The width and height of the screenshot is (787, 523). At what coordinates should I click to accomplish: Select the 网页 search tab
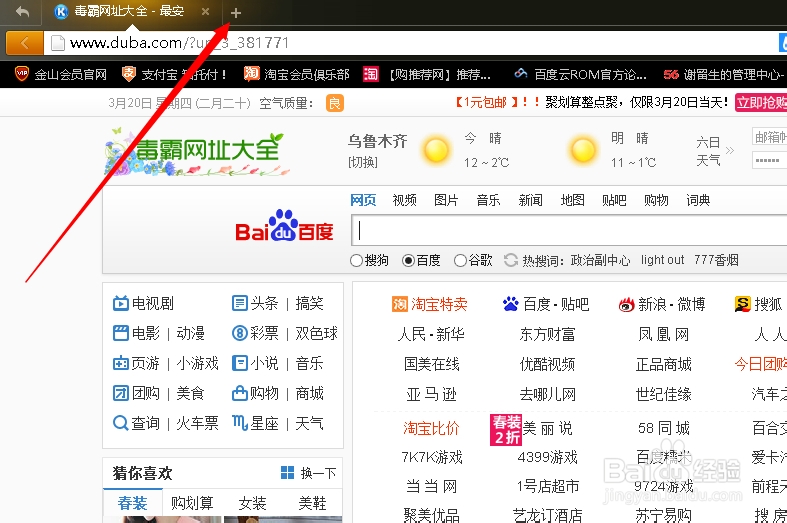[x=363, y=200]
